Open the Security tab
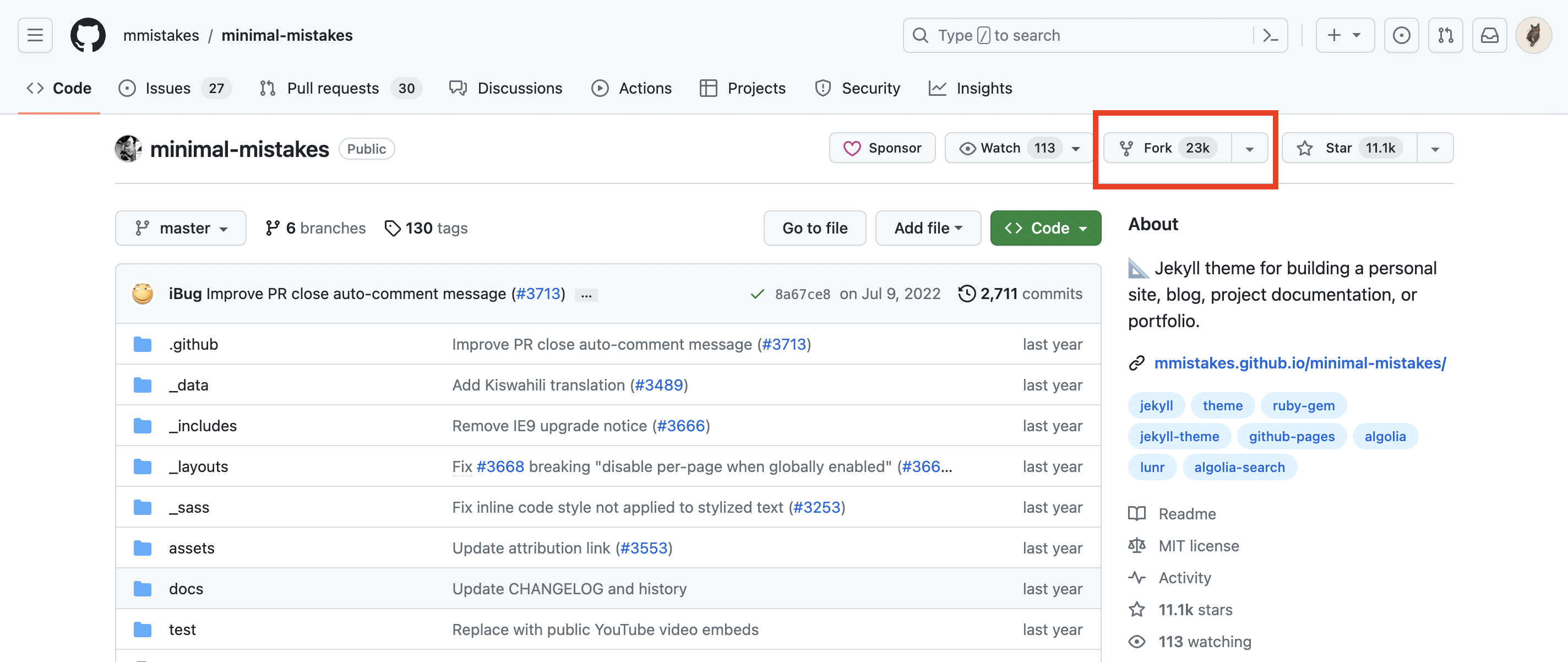This screenshot has width=1568, height=662. [858, 88]
